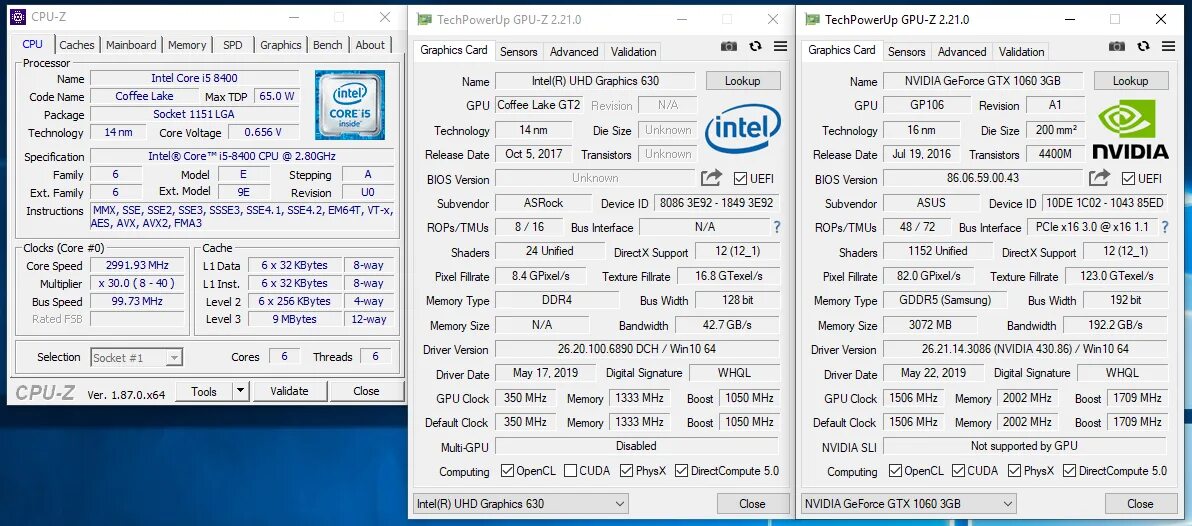Click the Intel logo in the UHD Graphics GPU-Z window

click(x=743, y=130)
